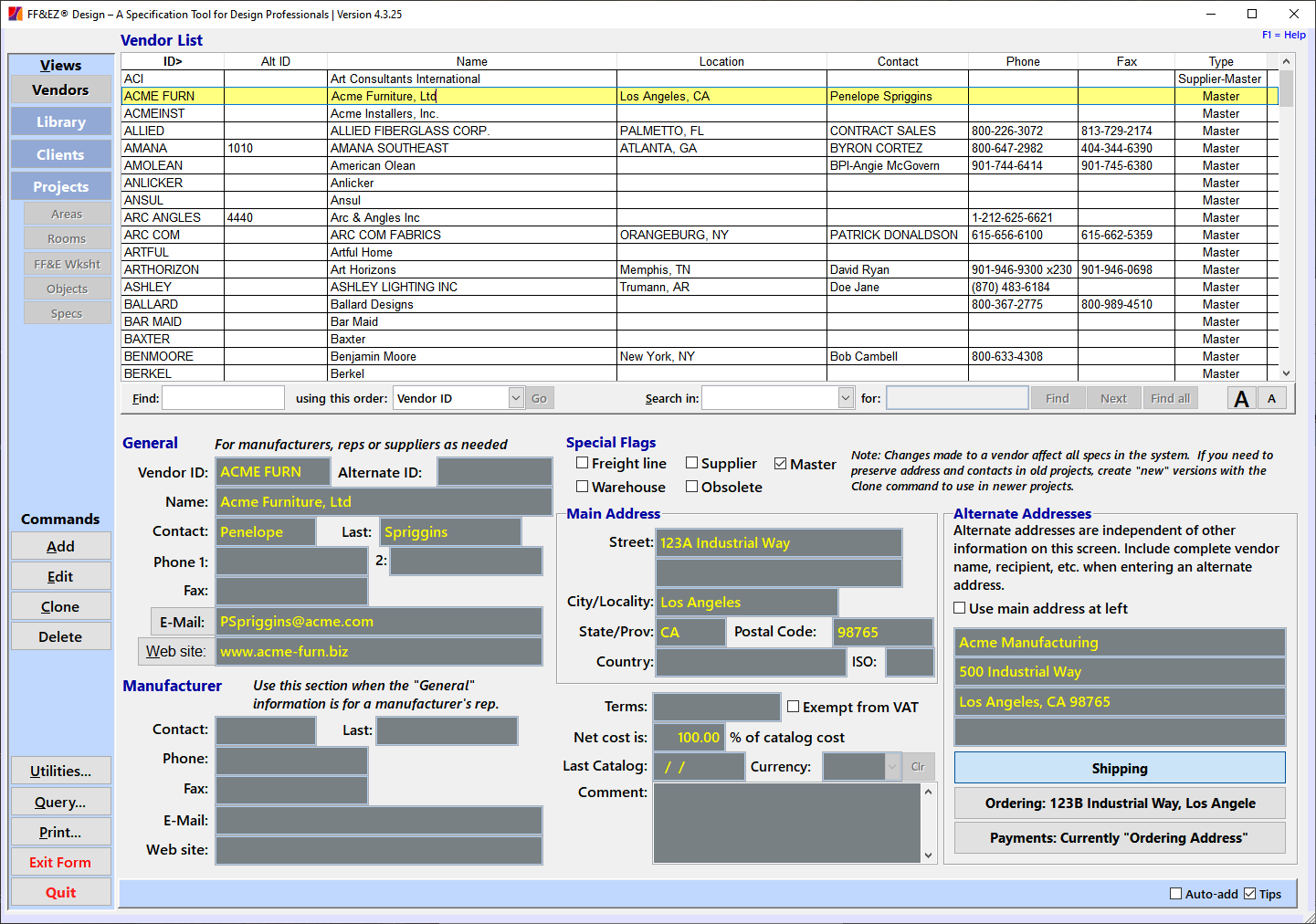Click the Add command button
Screen dimensions: 1316x924
60,546
